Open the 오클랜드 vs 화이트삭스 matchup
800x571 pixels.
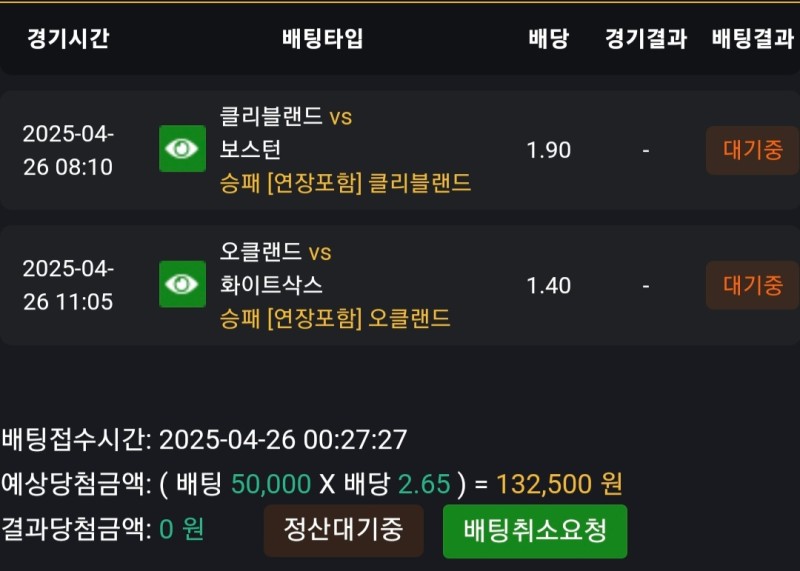(x=275, y=268)
